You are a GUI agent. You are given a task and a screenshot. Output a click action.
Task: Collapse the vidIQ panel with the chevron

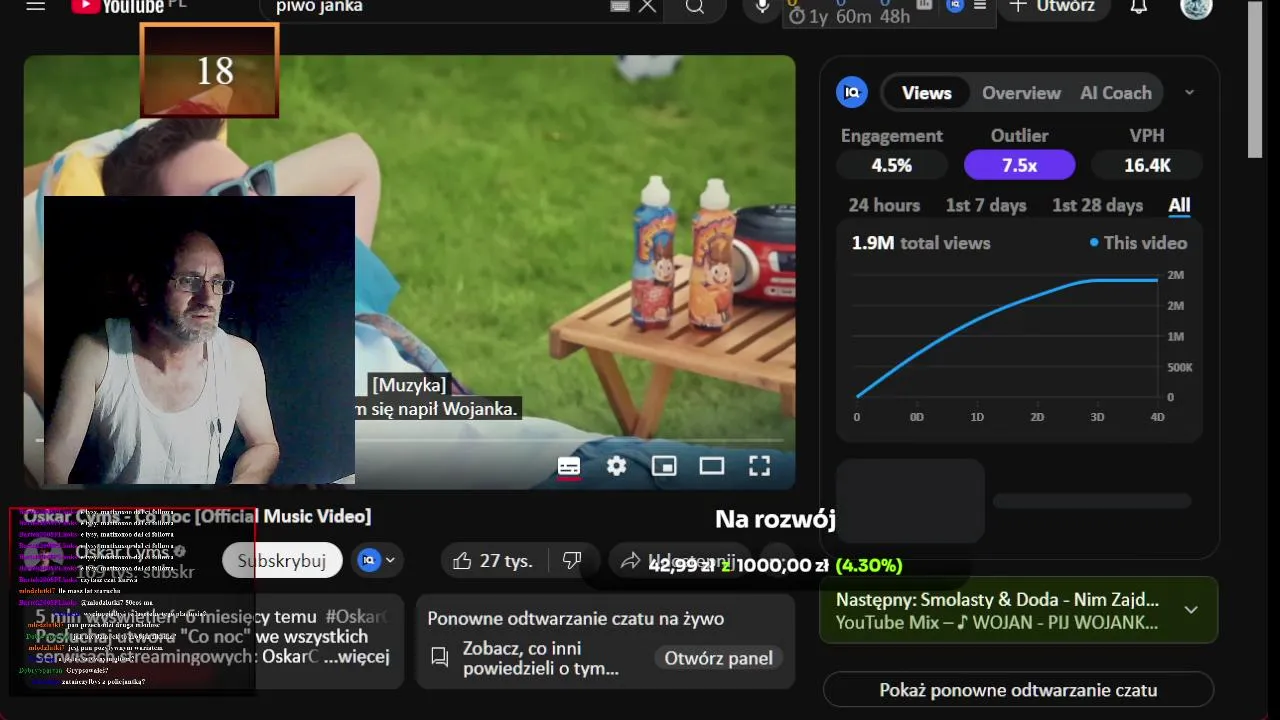pos(1189,93)
